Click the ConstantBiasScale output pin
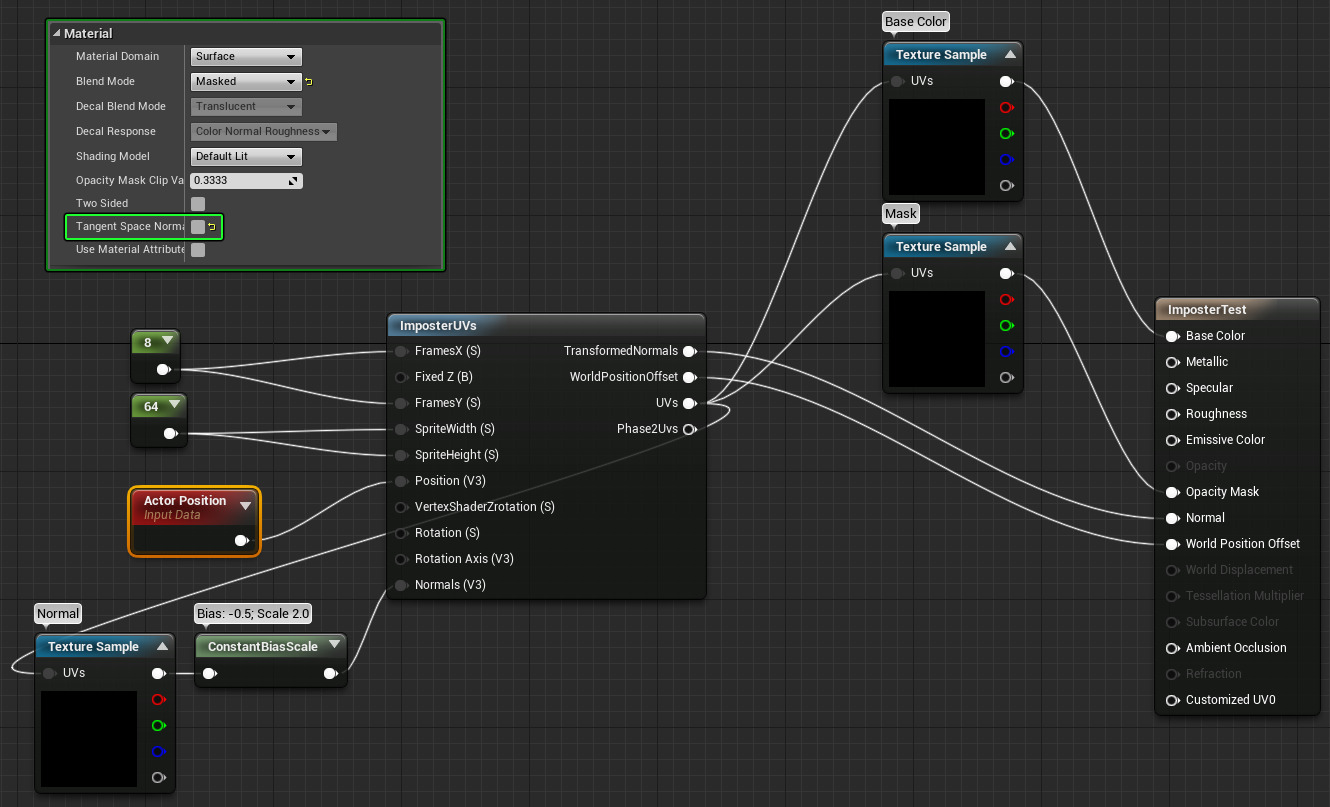This screenshot has height=807, width=1330. (330, 673)
